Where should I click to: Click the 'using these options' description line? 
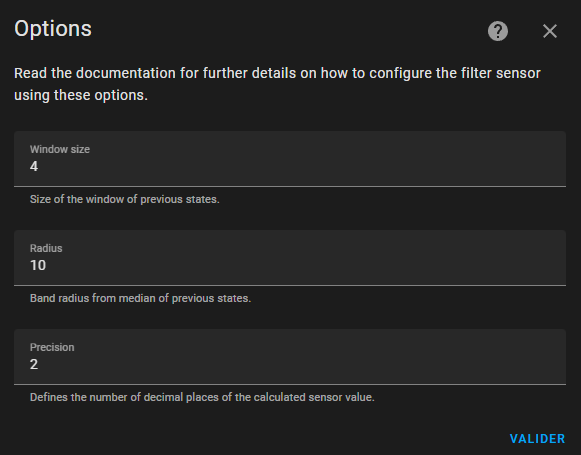(x=81, y=95)
